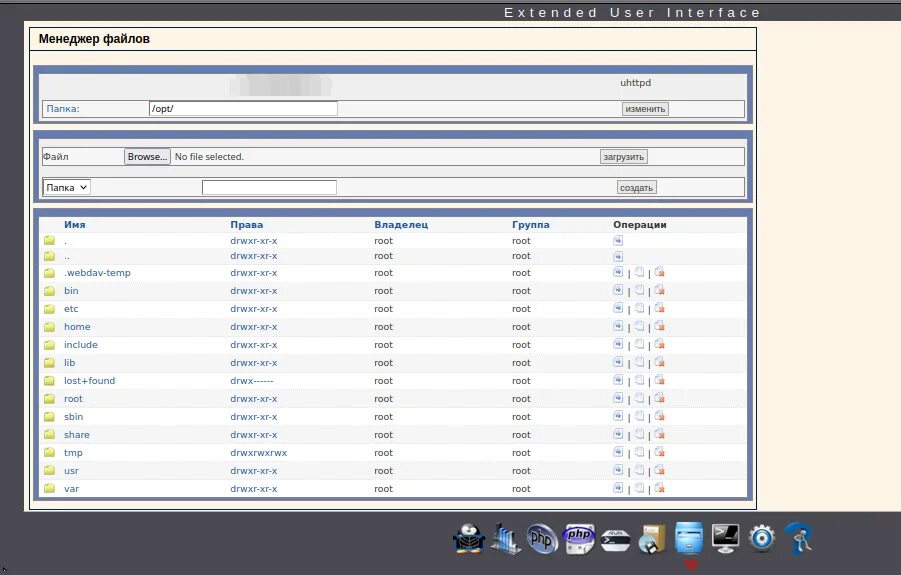Screen dimensions: 901x575
Task: Open the .webdav-temp folder link
Action: [x=97, y=273]
